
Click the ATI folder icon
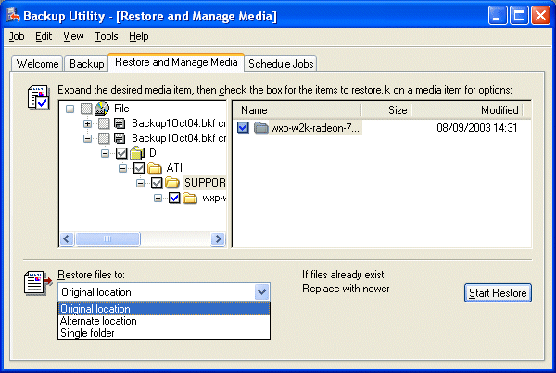154,168
